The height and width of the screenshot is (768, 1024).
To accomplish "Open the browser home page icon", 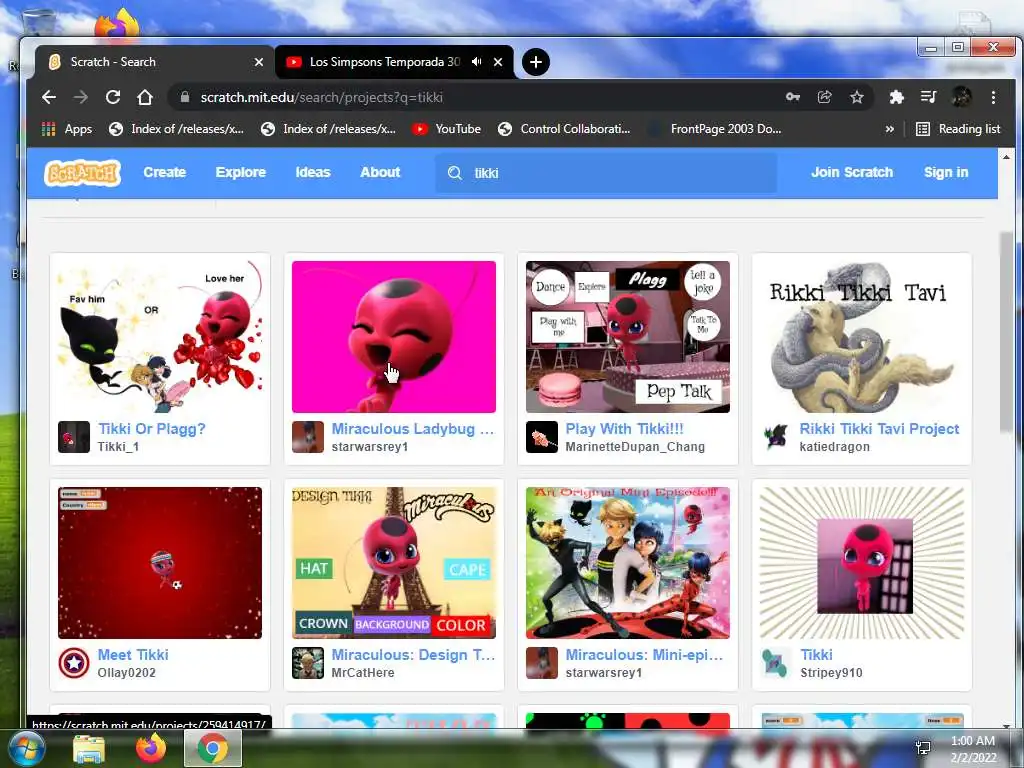I will tap(145, 97).
